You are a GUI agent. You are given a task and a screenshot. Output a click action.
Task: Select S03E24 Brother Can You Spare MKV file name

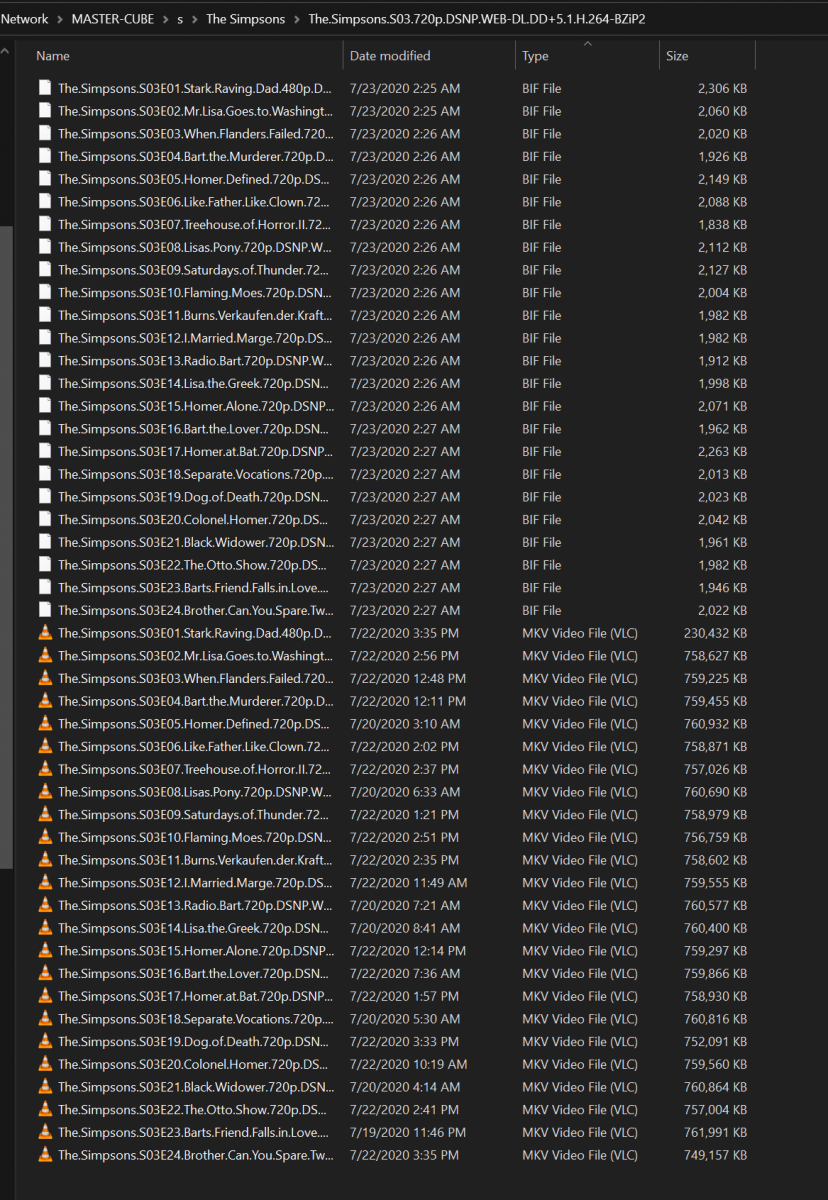195,1155
